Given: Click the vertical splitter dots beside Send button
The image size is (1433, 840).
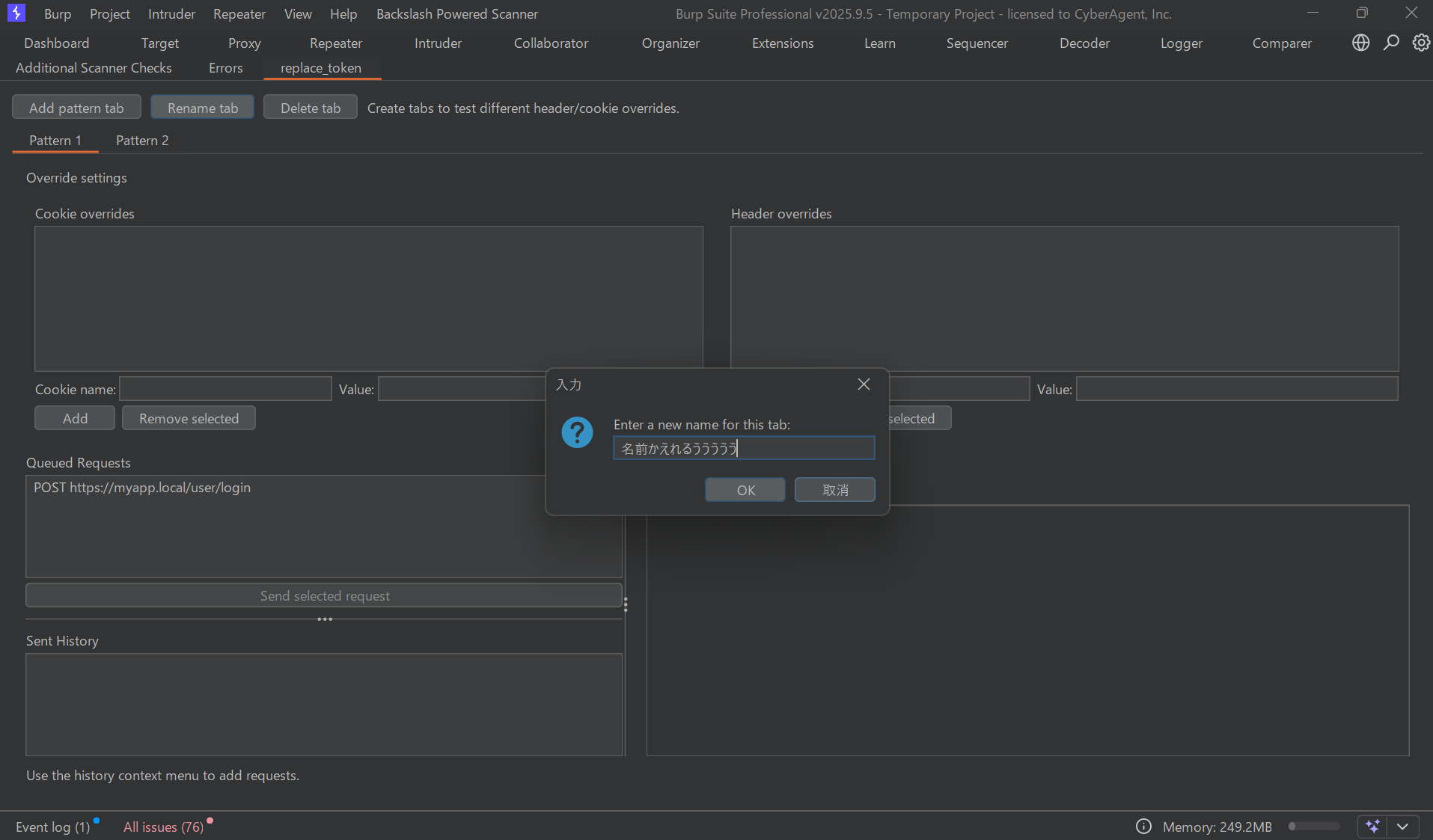Looking at the screenshot, I should [x=626, y=604].
